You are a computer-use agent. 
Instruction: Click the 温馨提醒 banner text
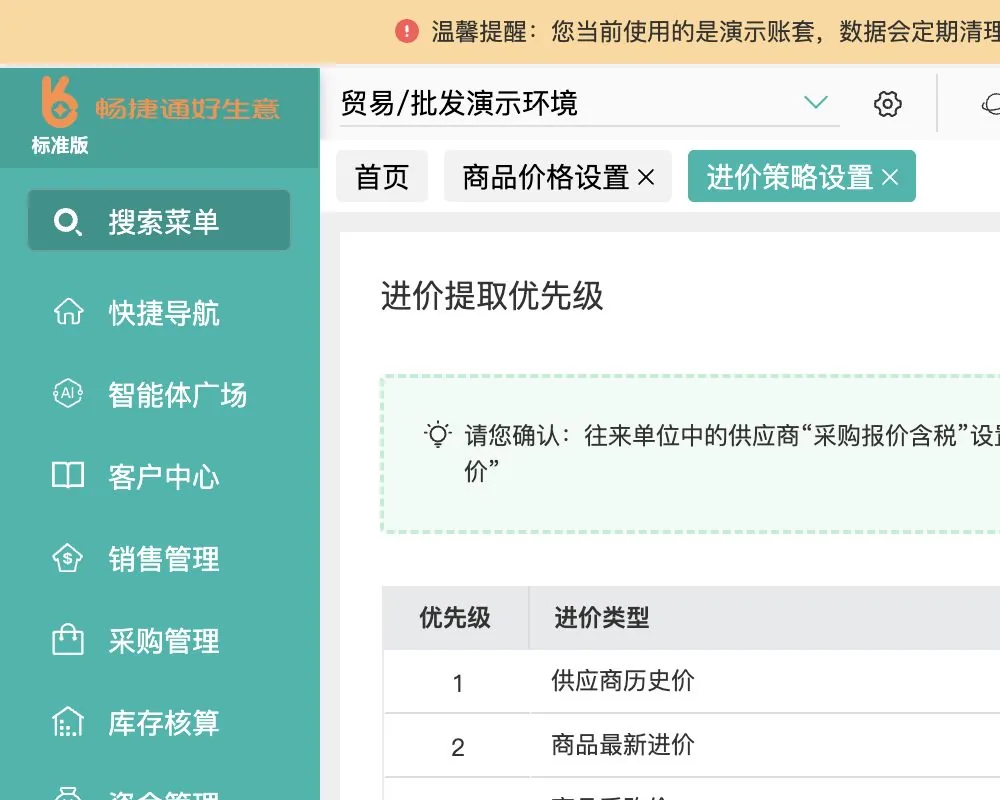tap(715, 31)
